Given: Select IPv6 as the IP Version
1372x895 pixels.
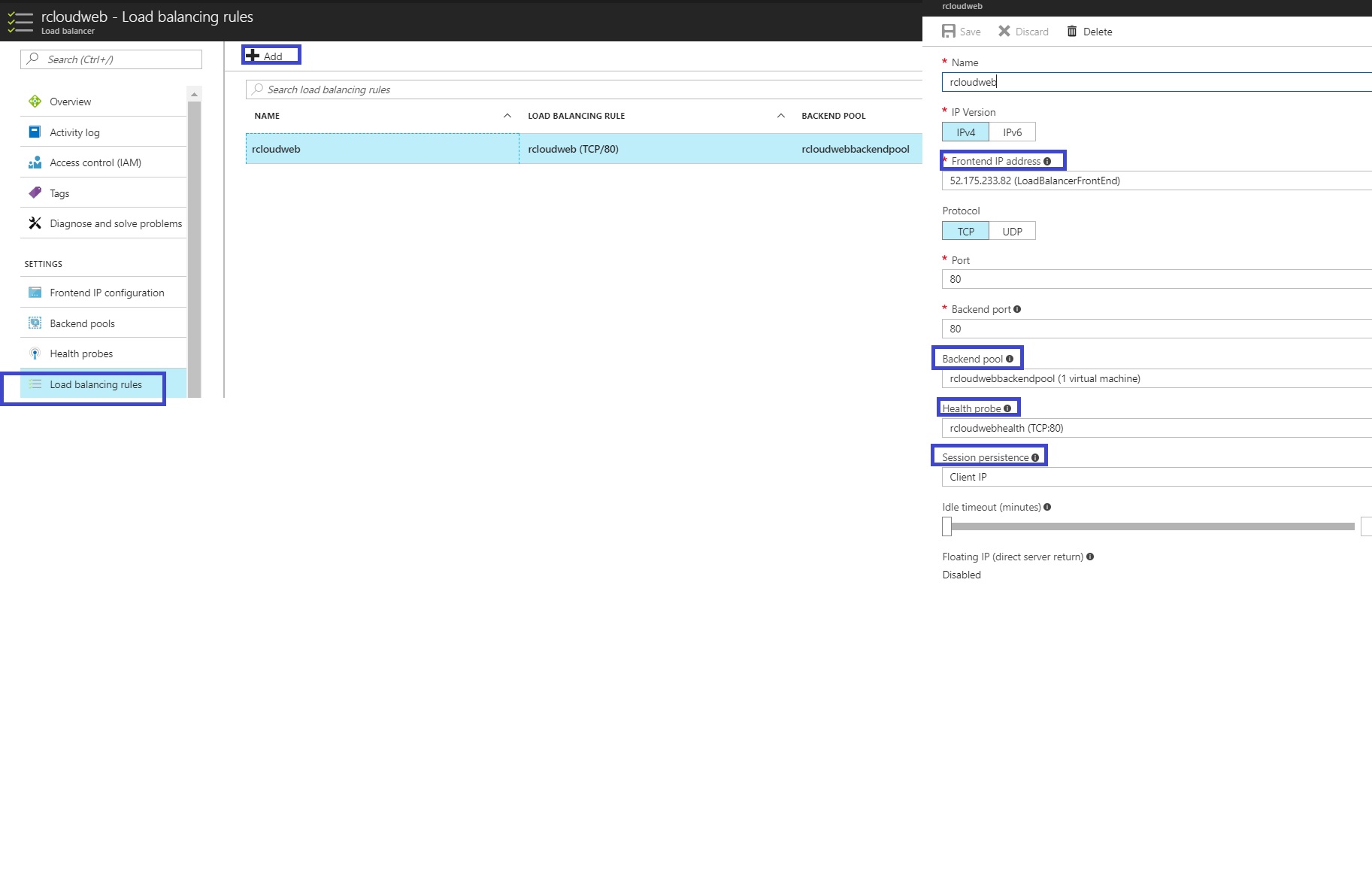Looking at the screenshot, I should tap(1012, 132).
